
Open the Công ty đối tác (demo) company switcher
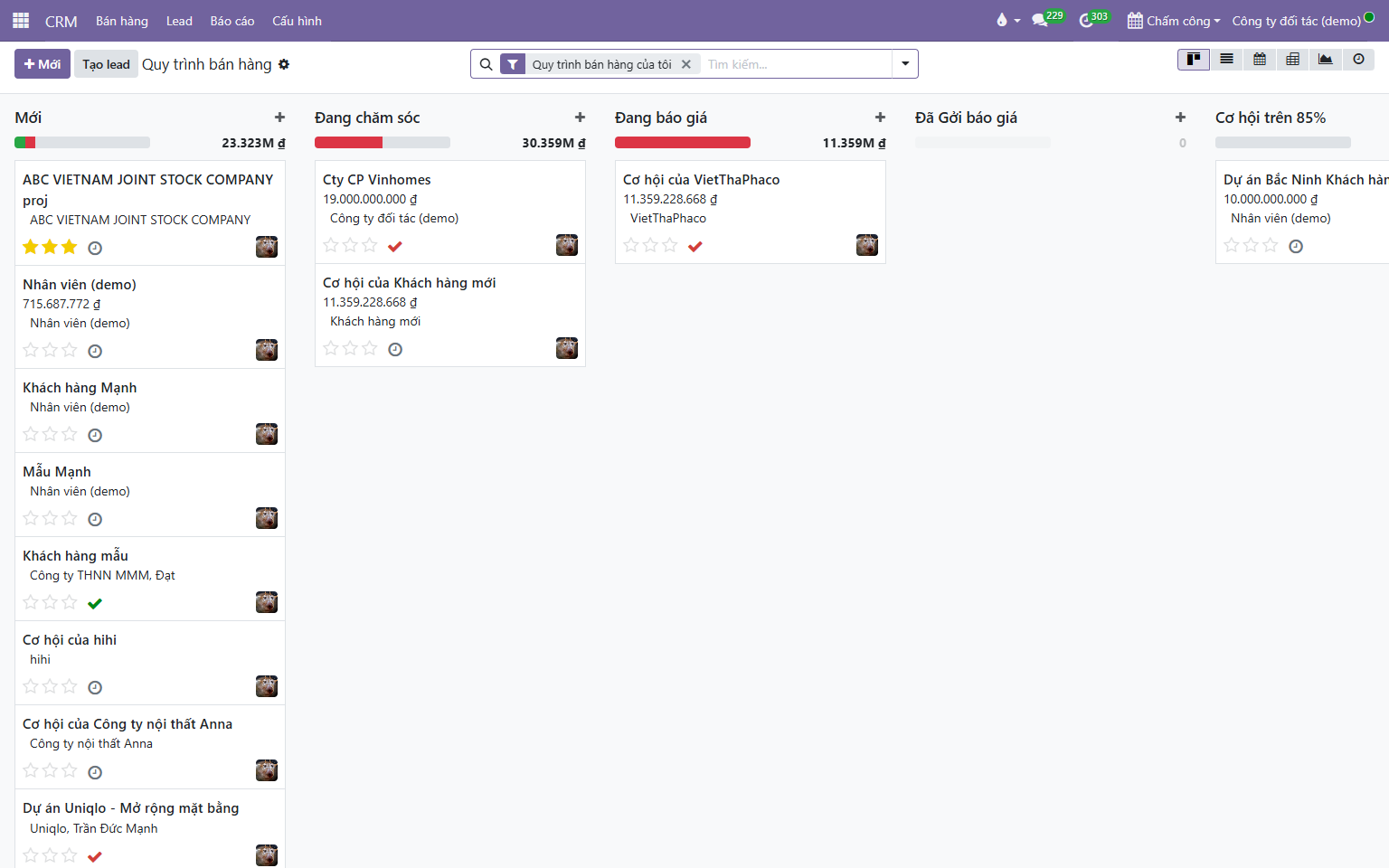(x=1297, y=21)
